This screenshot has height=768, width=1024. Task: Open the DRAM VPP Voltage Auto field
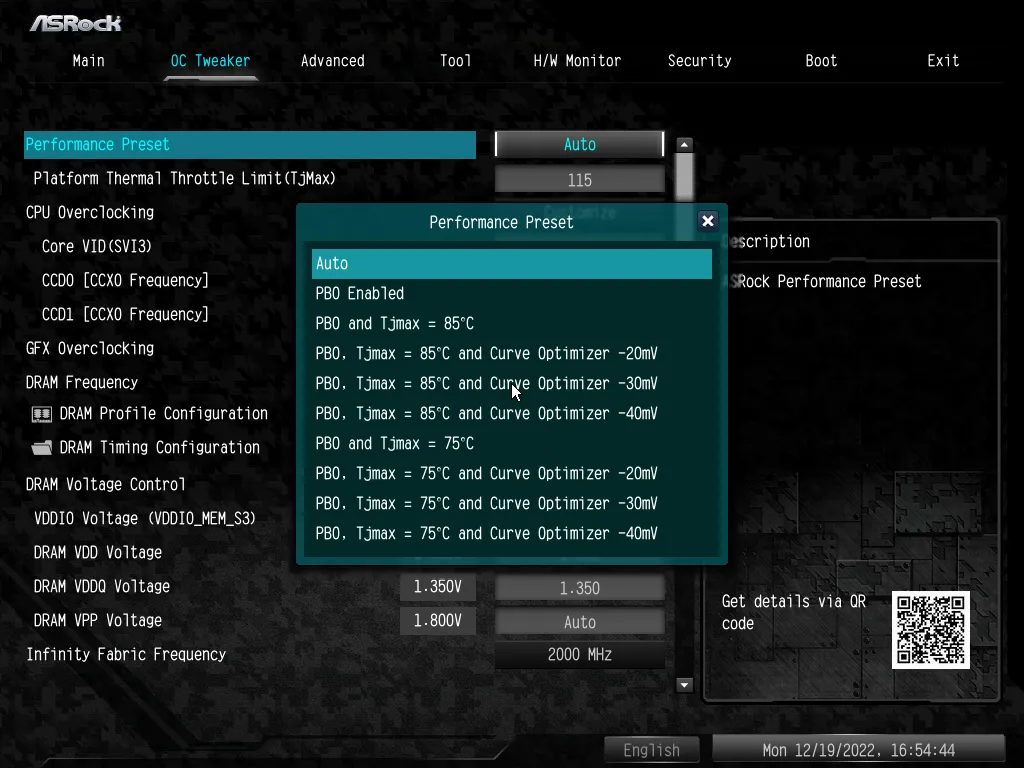pyautogui.click(x=580, y=622)
